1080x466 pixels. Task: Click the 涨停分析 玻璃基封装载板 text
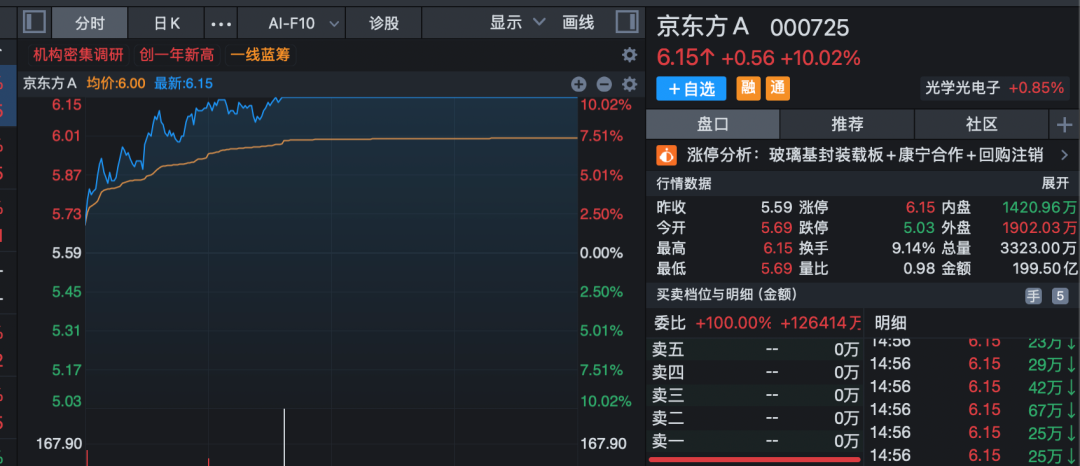(864, 155)
